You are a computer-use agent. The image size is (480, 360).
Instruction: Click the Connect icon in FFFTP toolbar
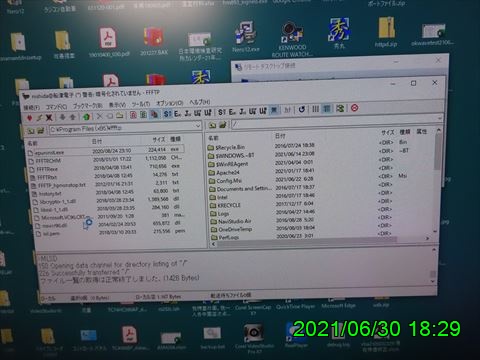coord(30,118)
